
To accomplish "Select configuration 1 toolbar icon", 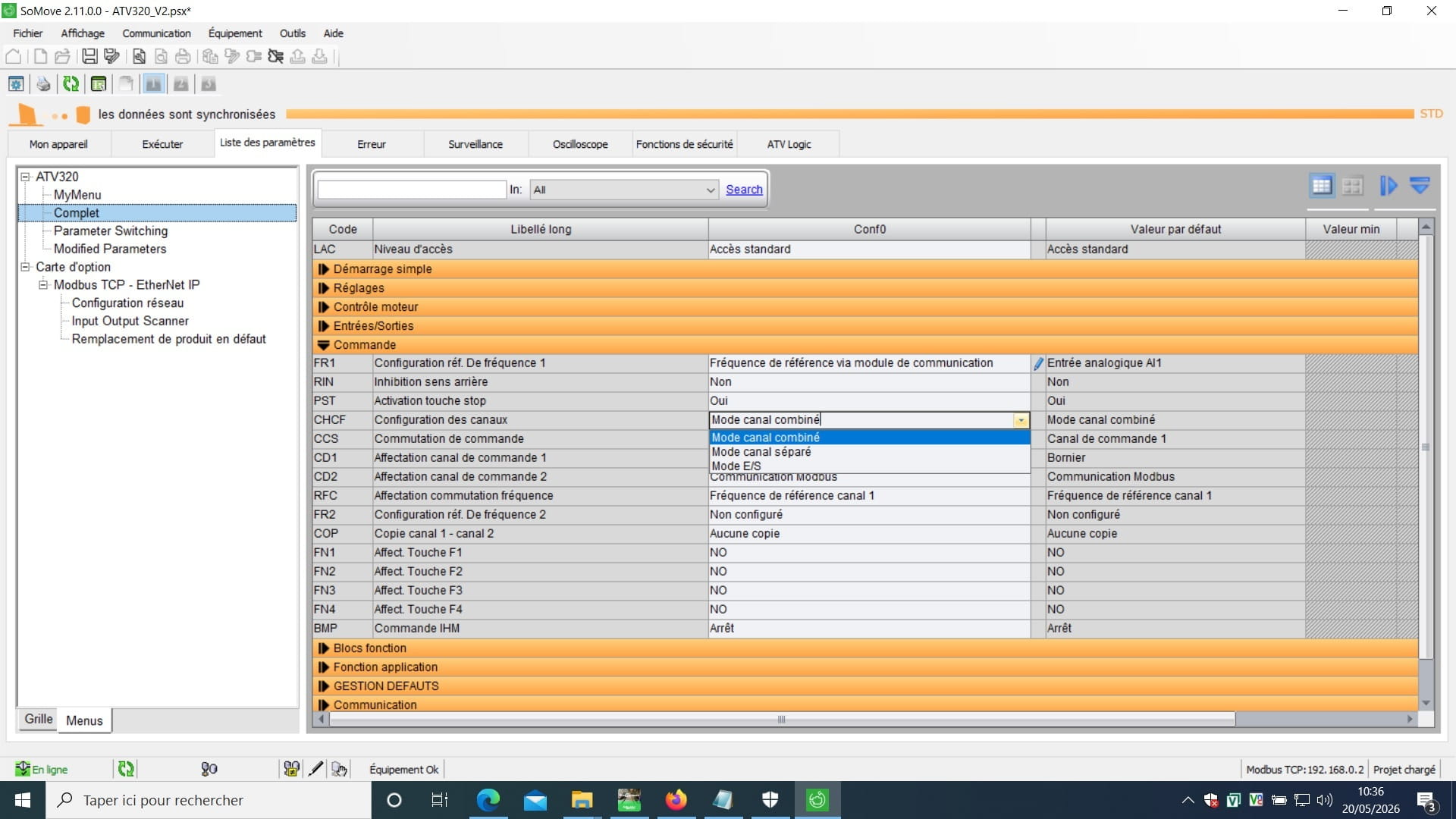I will pos(153,84).
